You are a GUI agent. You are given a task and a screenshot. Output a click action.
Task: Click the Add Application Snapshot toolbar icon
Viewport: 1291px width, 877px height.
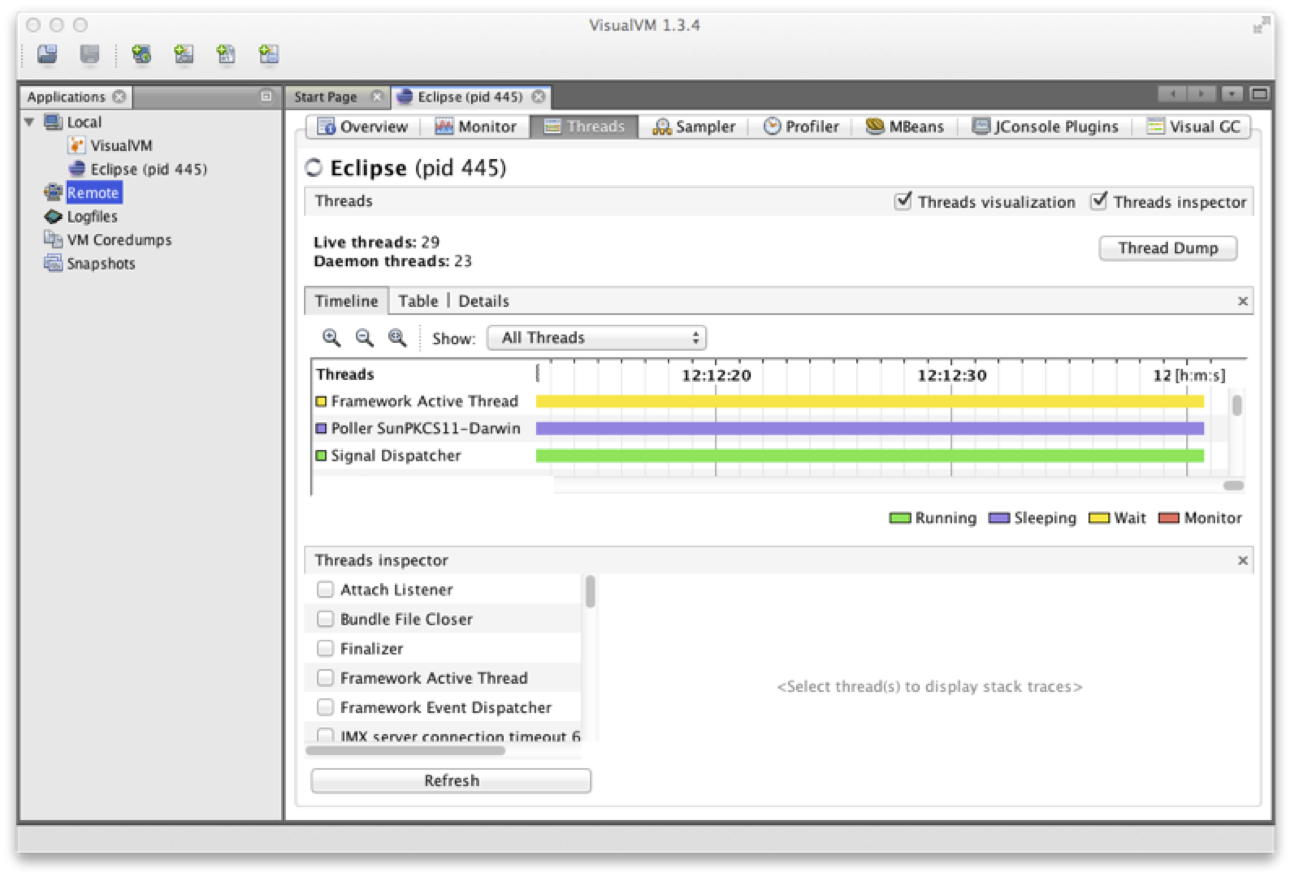point(268,54)
